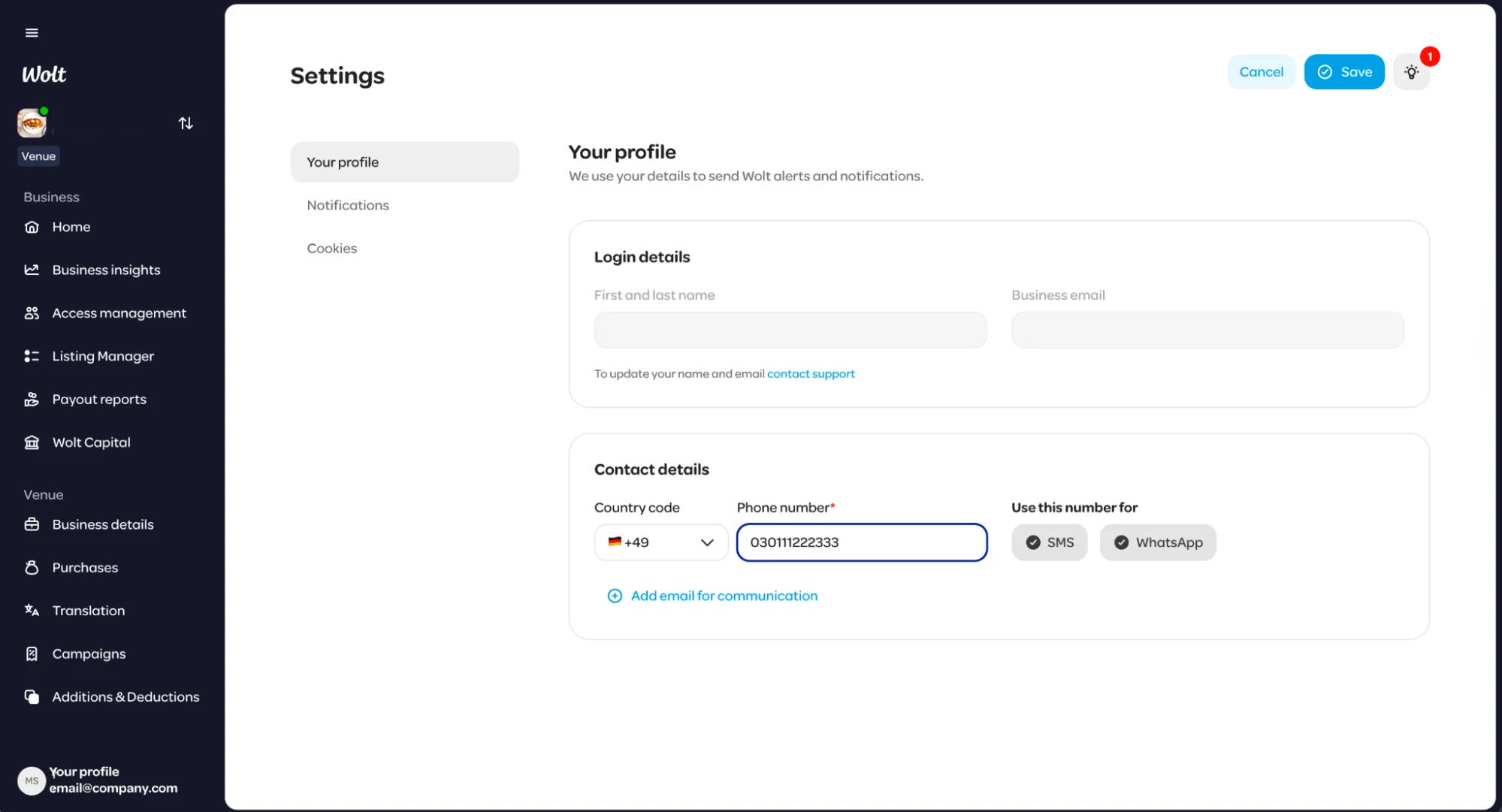Click the Phone number input field
Viewport: 1502px width, 812px height.
861,542
